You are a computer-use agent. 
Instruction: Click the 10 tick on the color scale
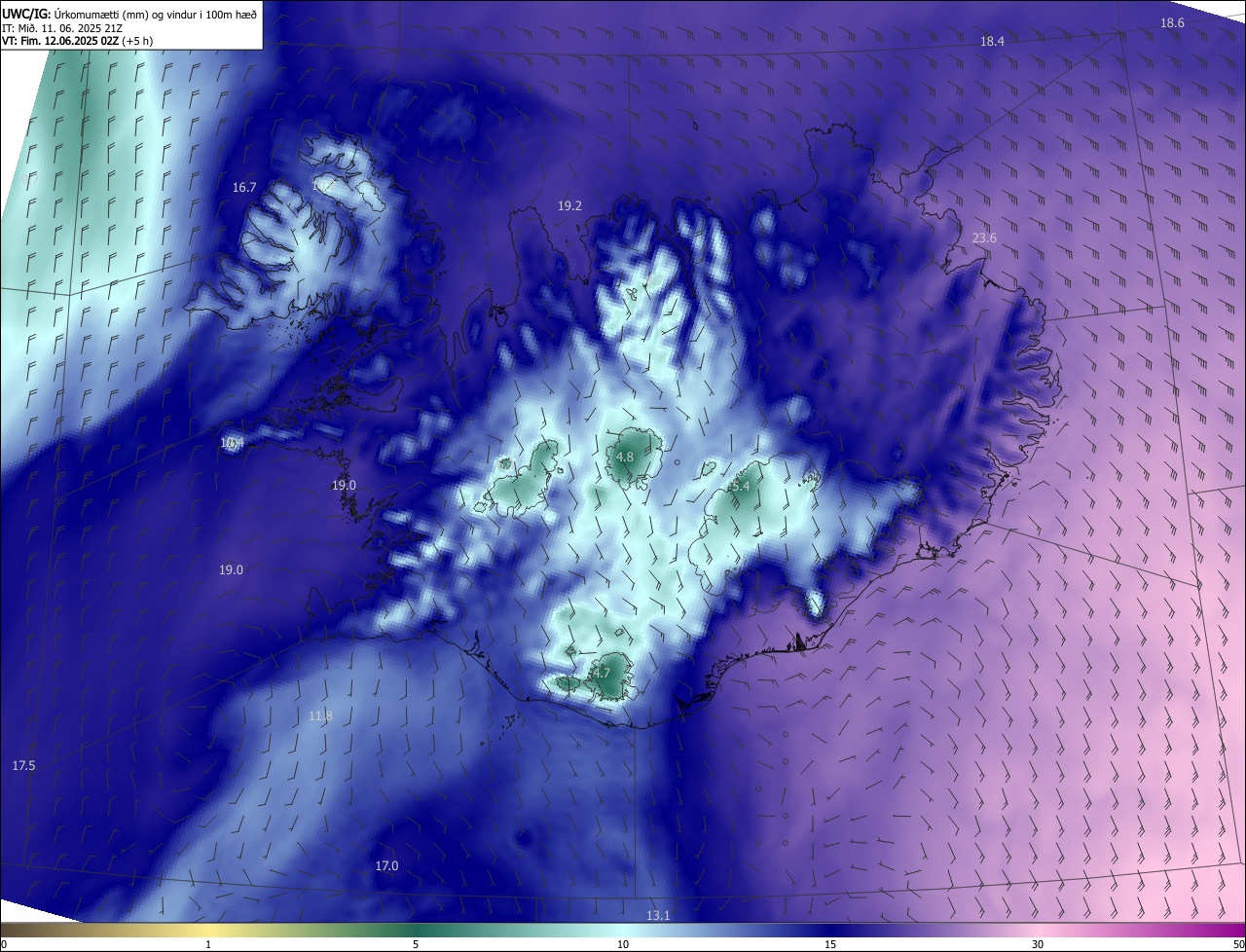(x=623, y=944)
